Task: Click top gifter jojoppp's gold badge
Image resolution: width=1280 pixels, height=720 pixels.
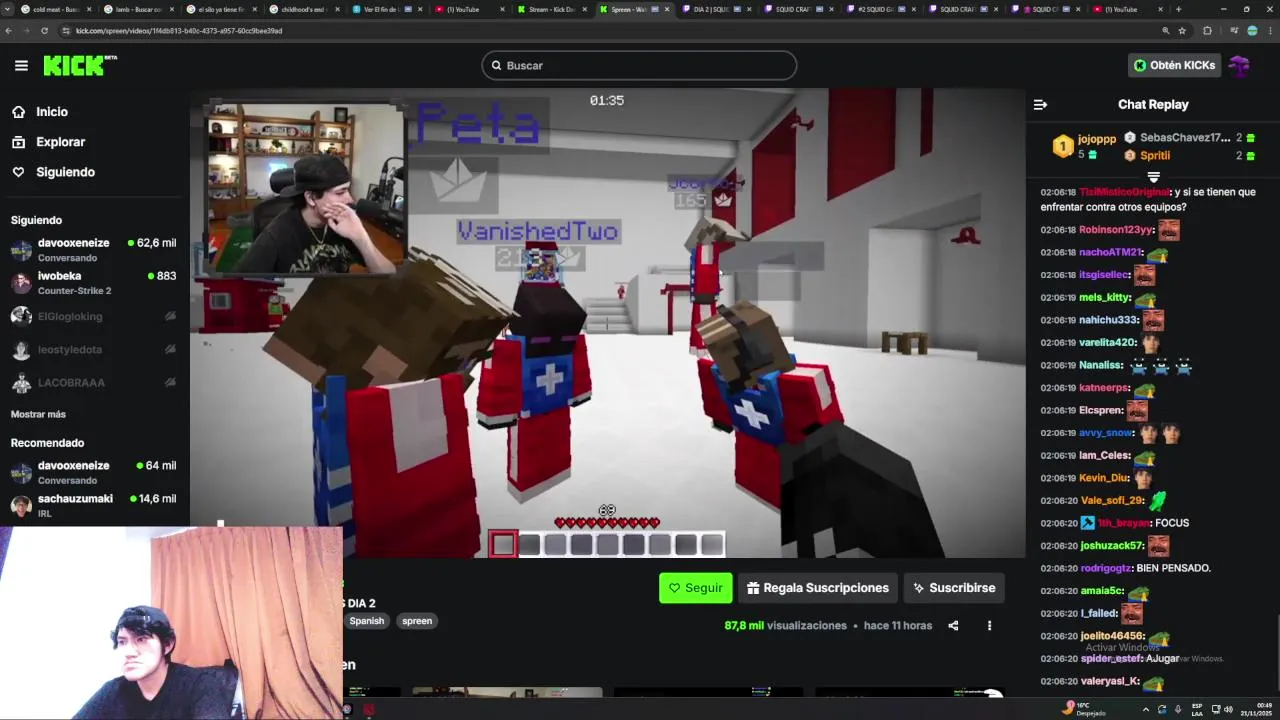Action: [x=1062, y=146]
